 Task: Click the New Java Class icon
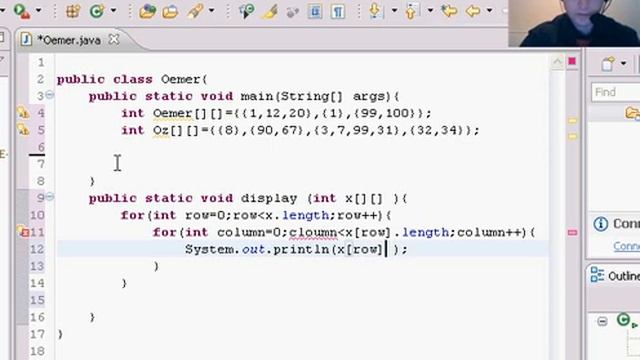[x=97, y=11]
